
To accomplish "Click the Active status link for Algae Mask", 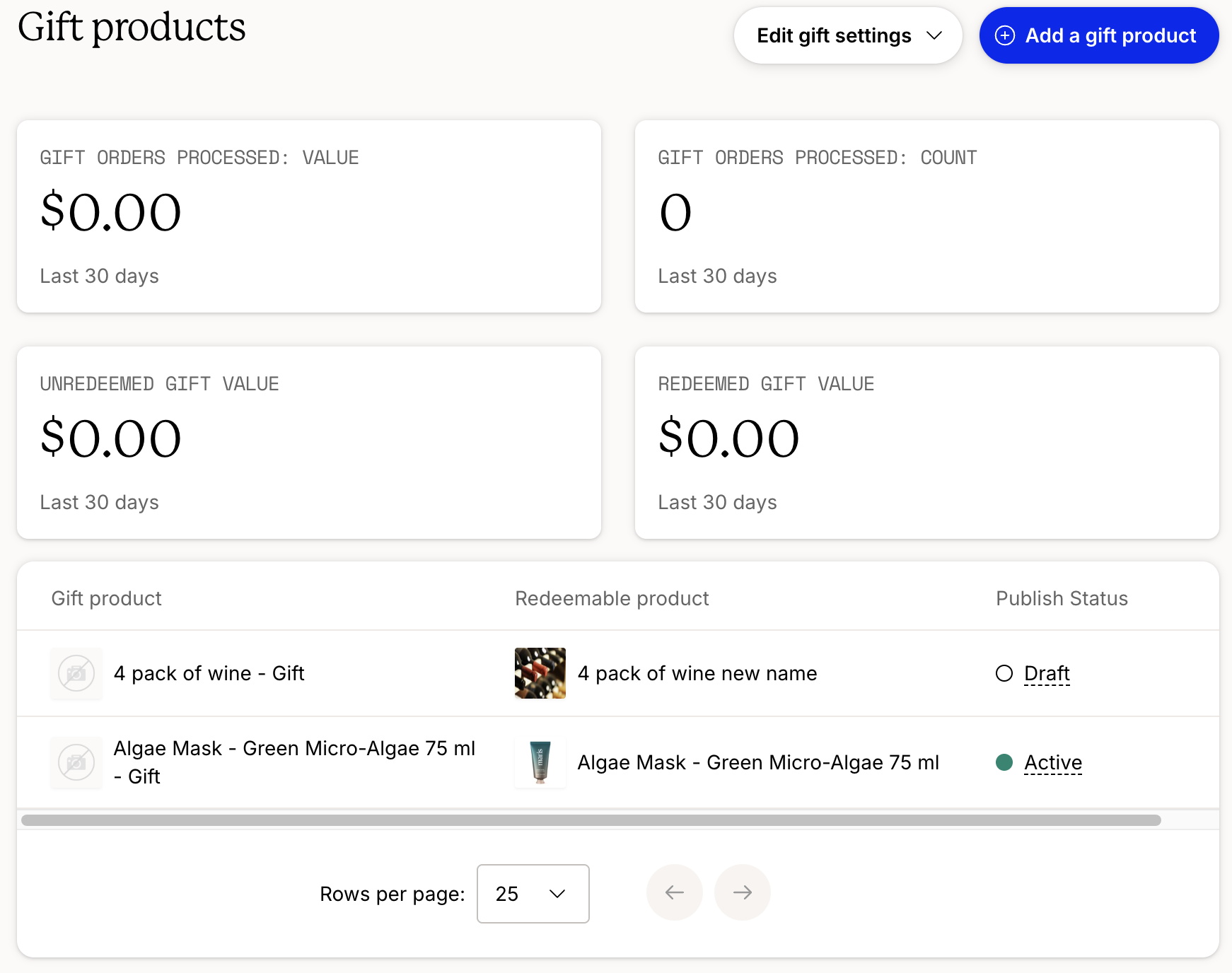I will (1053, 762).
